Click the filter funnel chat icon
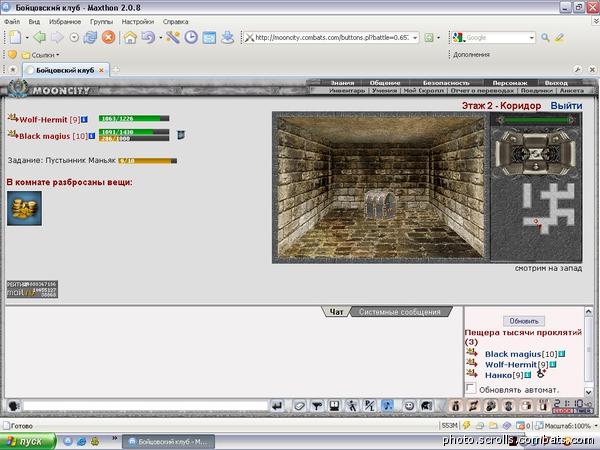 (316, 406)
